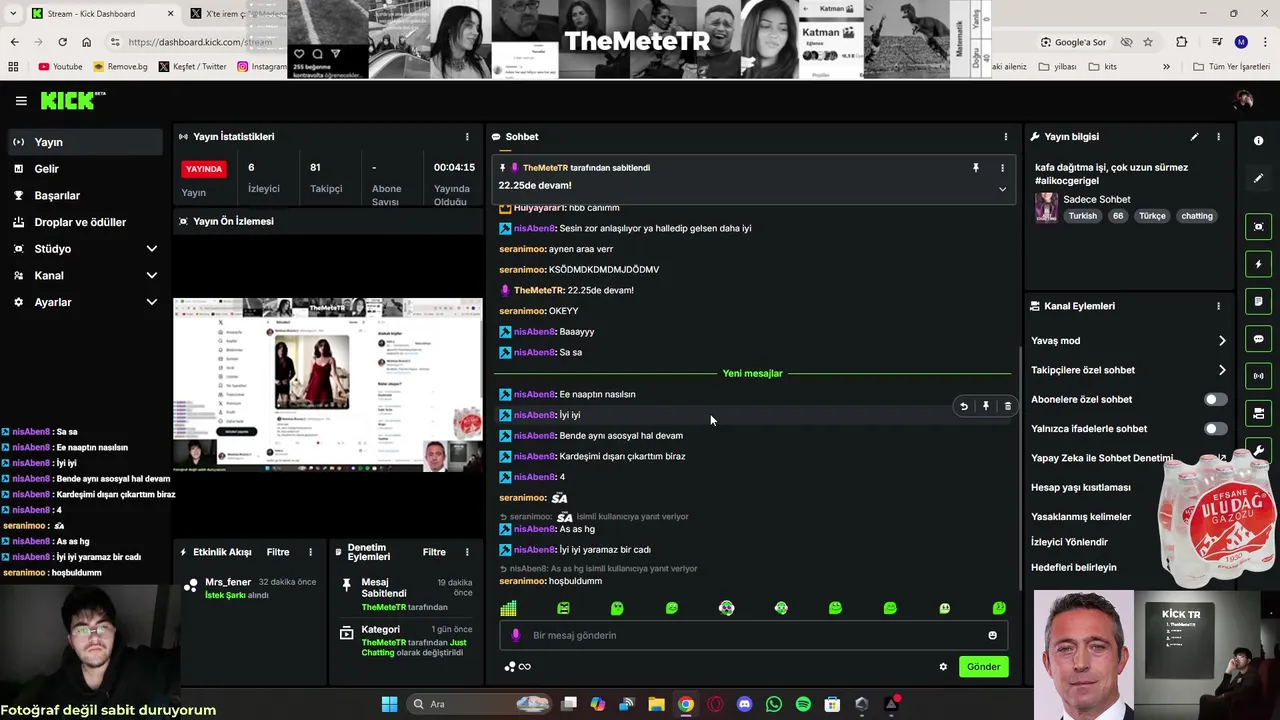The height and width of the screenshot is (720, 1280).
Task: Click the document icon in the right rail
Action: point(1258,301)
